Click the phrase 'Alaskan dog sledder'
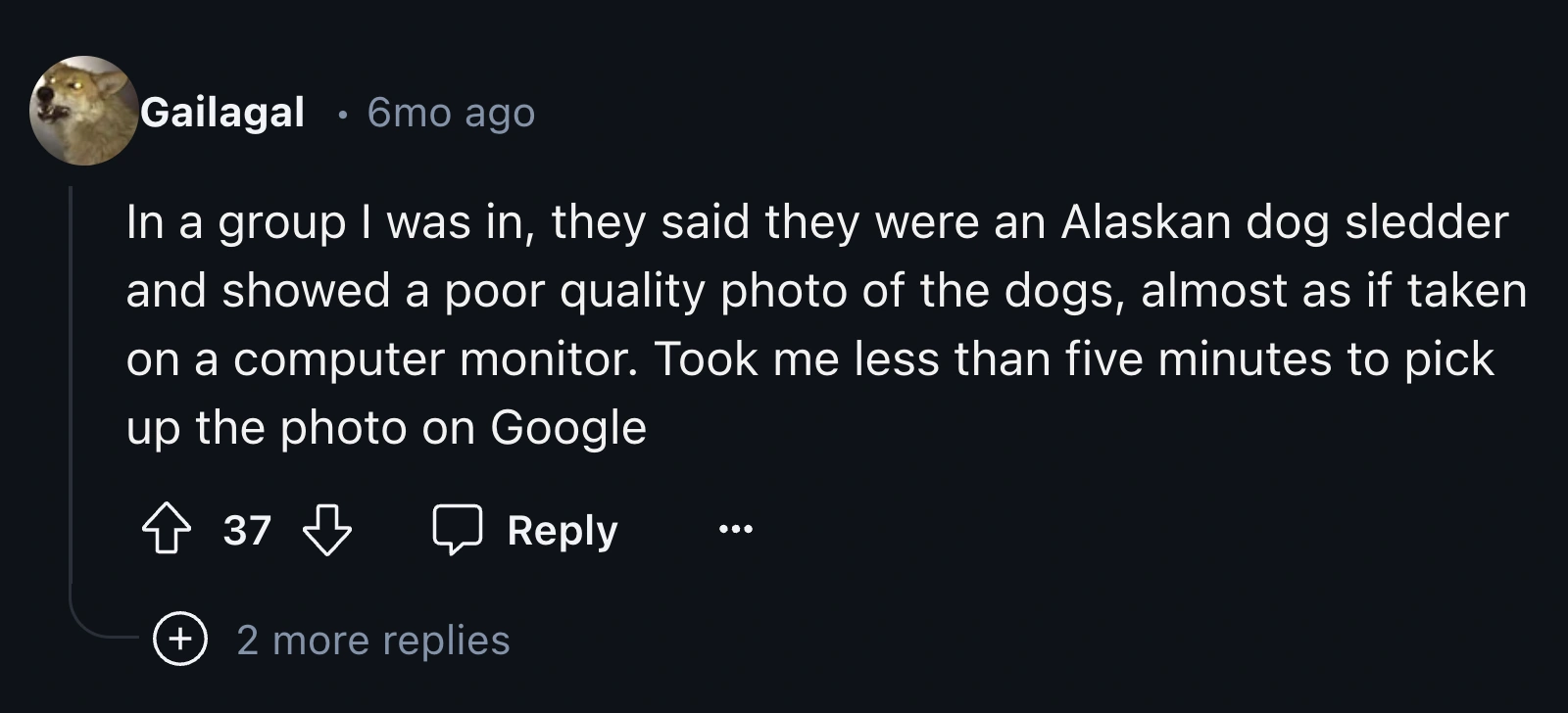Viewport: 1568px width, 713px height. tap(1284, 222)
